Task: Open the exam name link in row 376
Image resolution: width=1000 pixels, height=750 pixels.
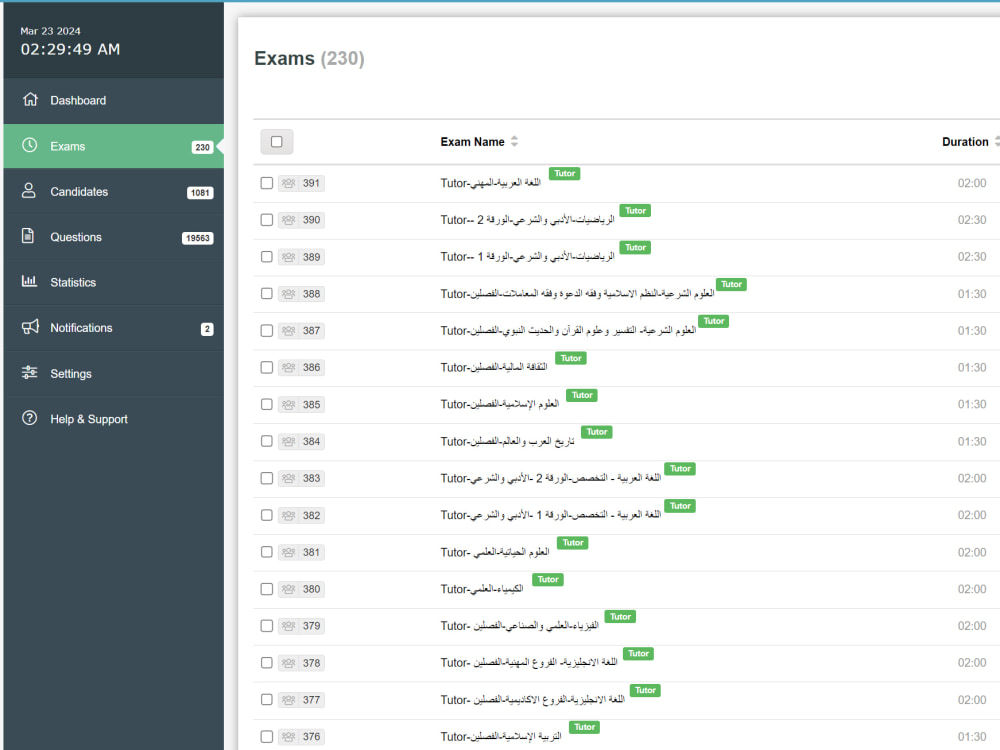Action: coord(501,737)
